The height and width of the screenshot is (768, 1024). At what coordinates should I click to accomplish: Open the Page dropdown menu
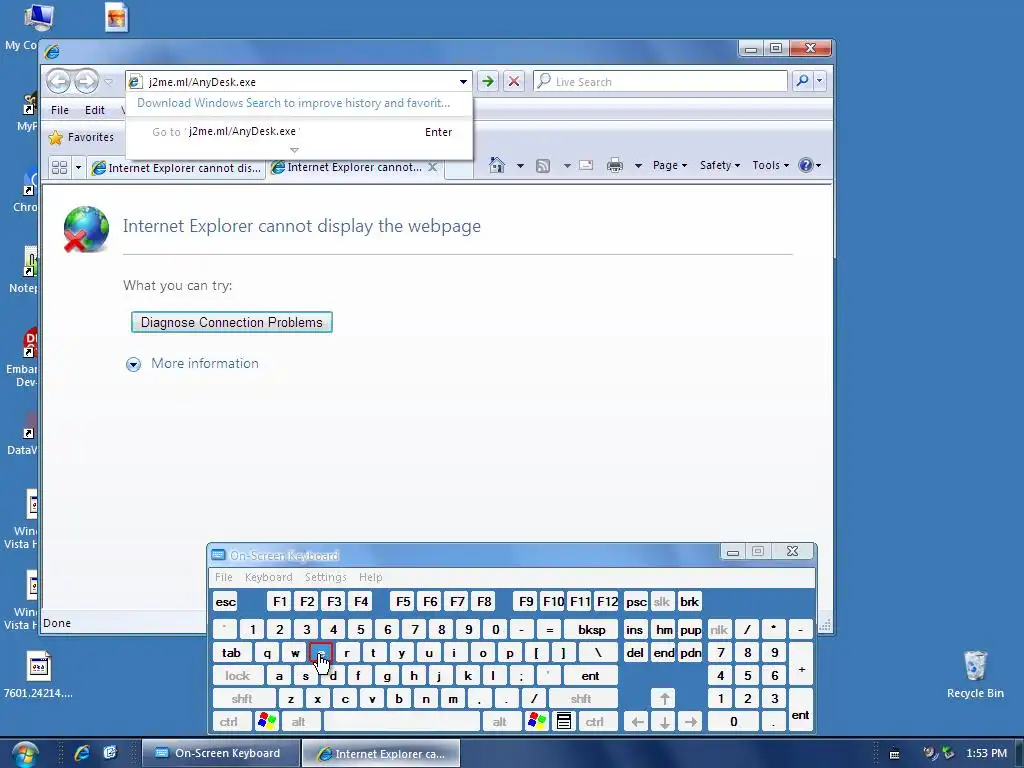669,165
